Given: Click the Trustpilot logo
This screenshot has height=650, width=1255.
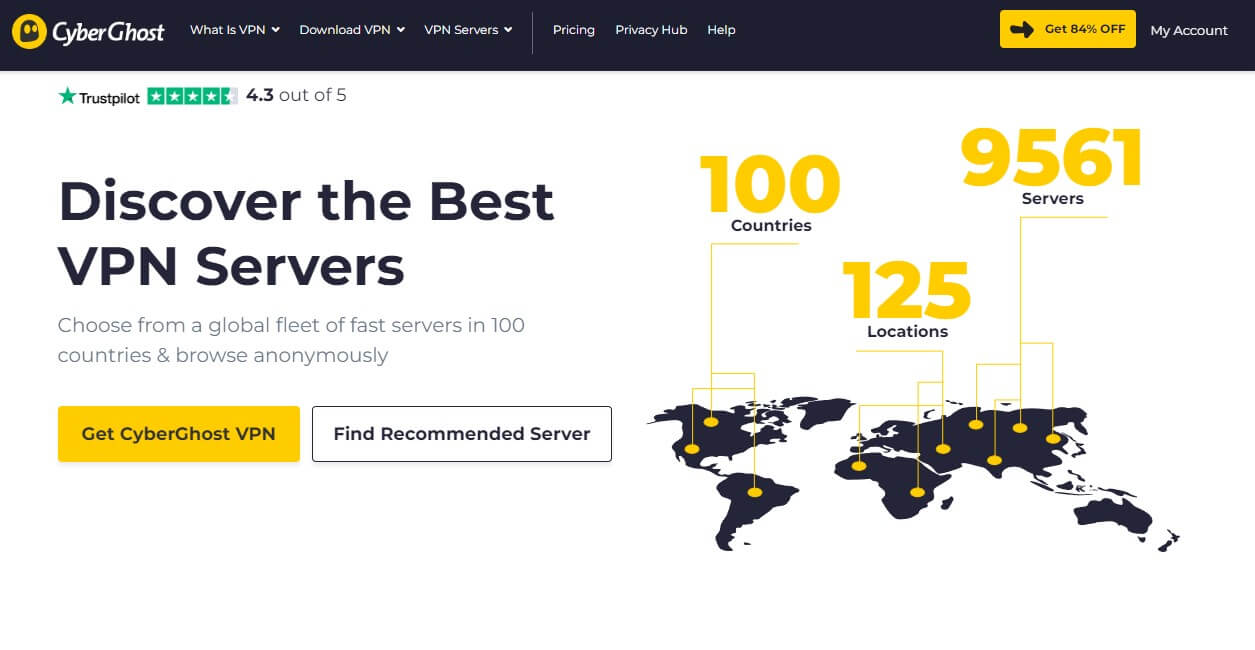Looking at the screenshot, I should click(99, 97).
